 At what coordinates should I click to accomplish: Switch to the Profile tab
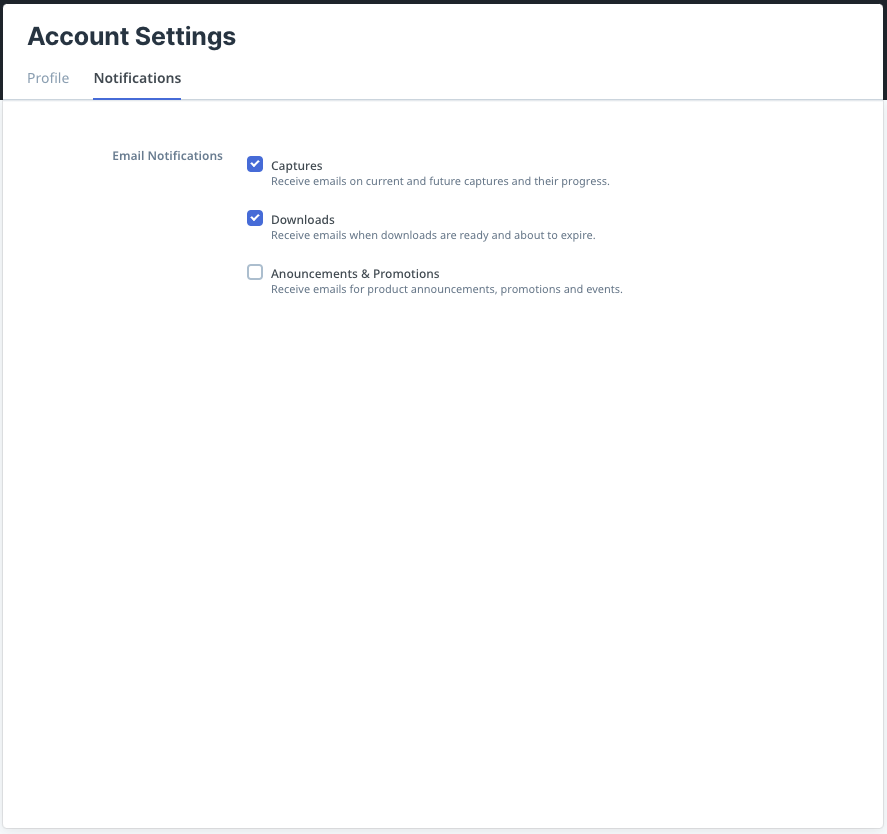(48, 78)
